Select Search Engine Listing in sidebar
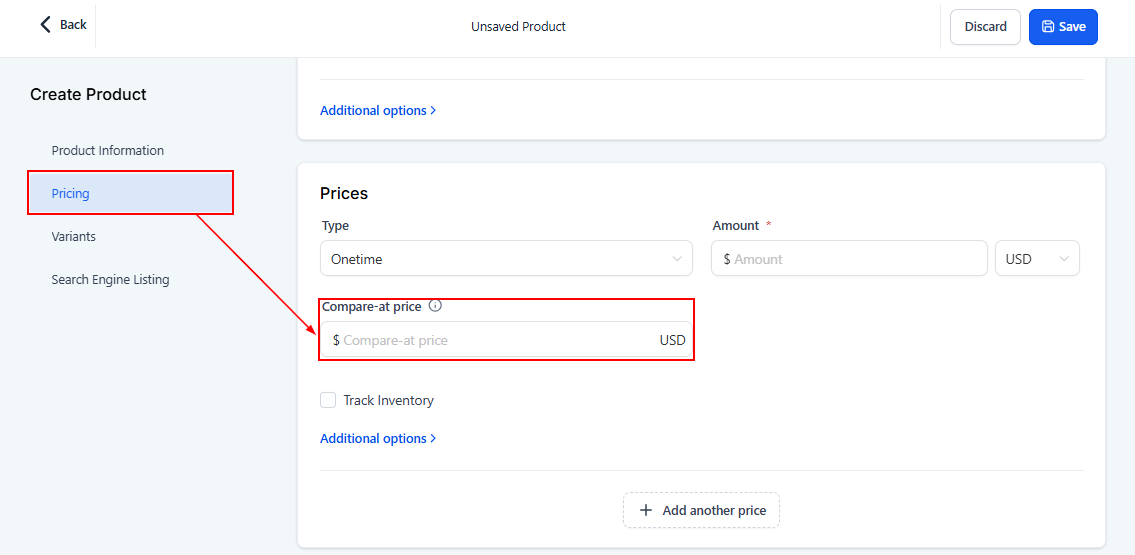 110,279
